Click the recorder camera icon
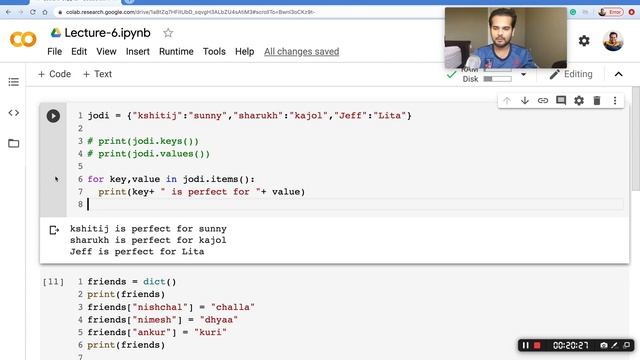640x360 pixels. click(x=604, y=345)
